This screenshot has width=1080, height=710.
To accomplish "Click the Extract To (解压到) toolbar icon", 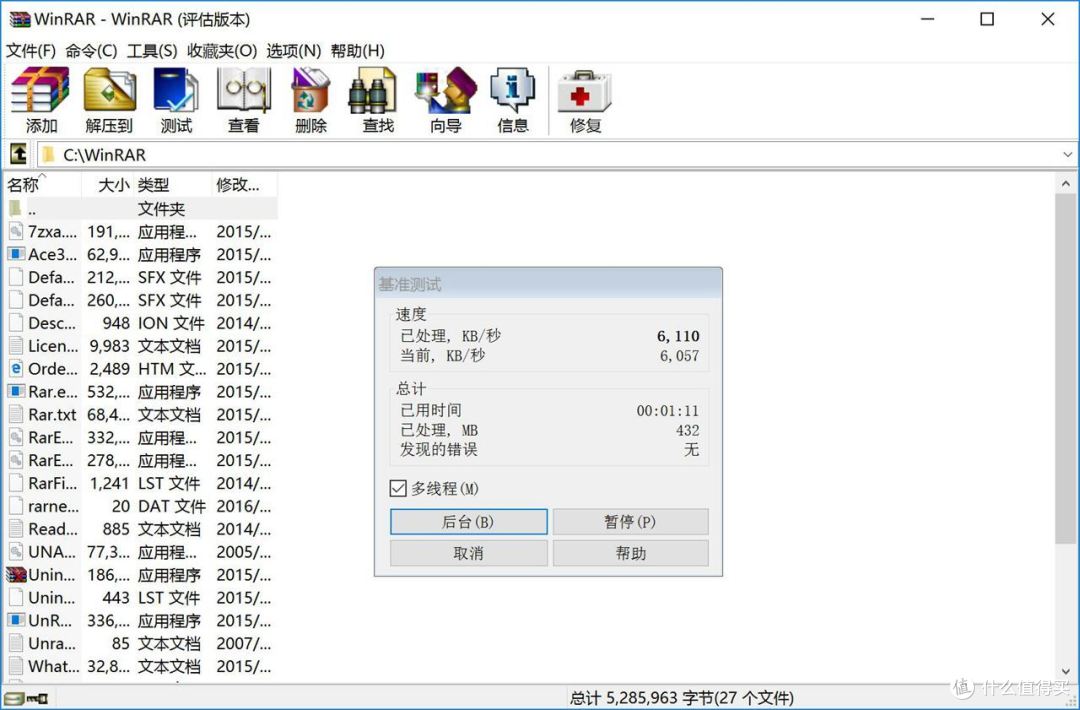I will point(109,90).
